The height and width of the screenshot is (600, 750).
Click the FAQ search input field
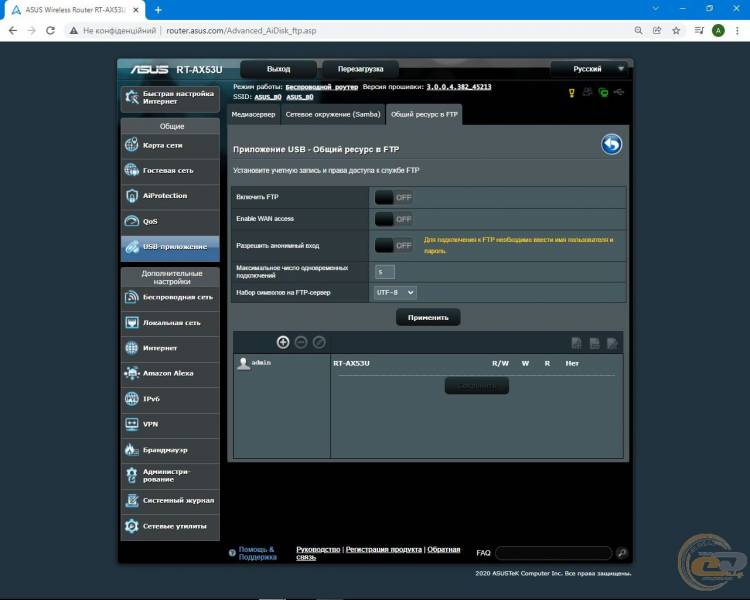coord(554,553)
